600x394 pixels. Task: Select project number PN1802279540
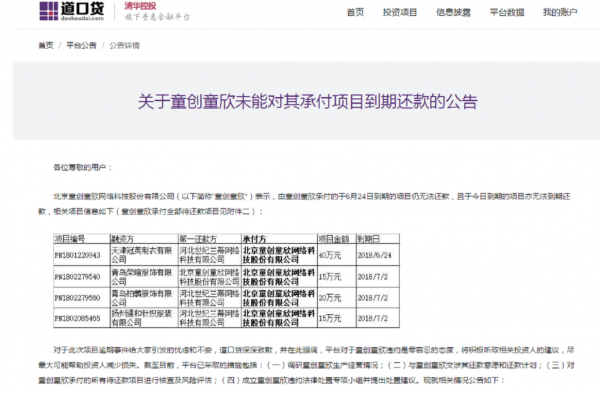coord(77,277)
